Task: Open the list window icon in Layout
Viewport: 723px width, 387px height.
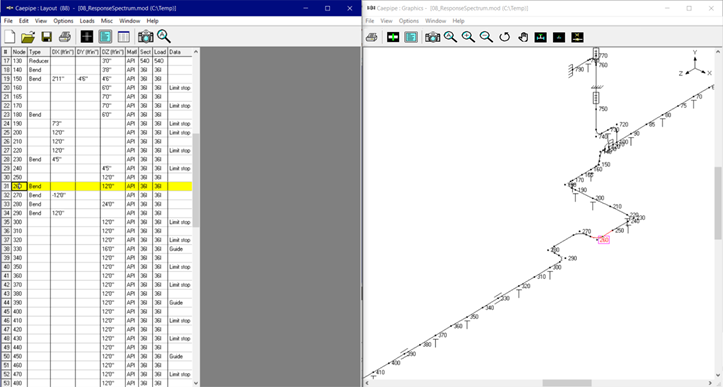Action: [124, 37]
